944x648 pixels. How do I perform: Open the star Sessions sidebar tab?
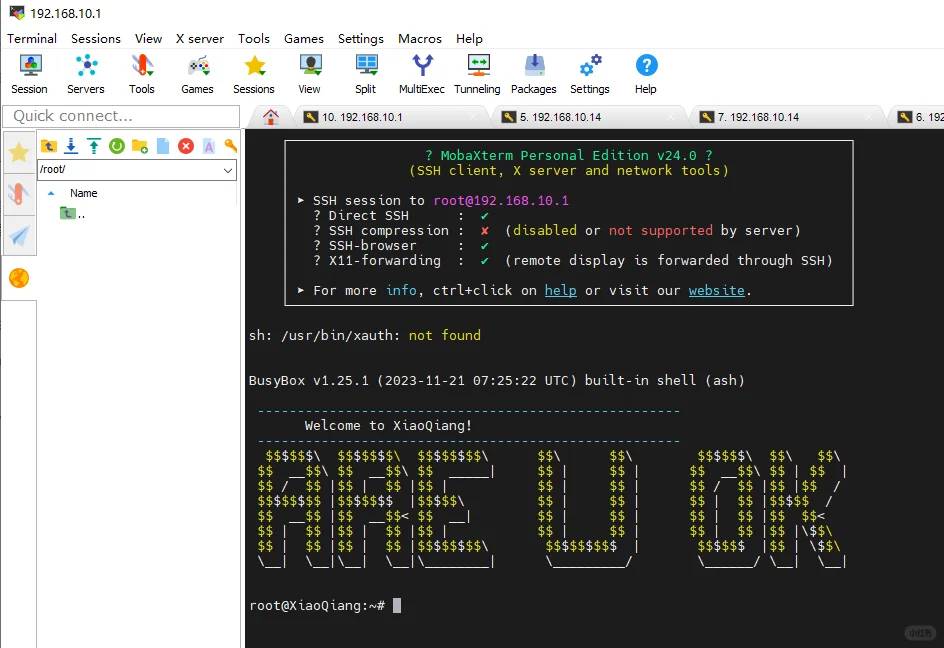[19, 152]
